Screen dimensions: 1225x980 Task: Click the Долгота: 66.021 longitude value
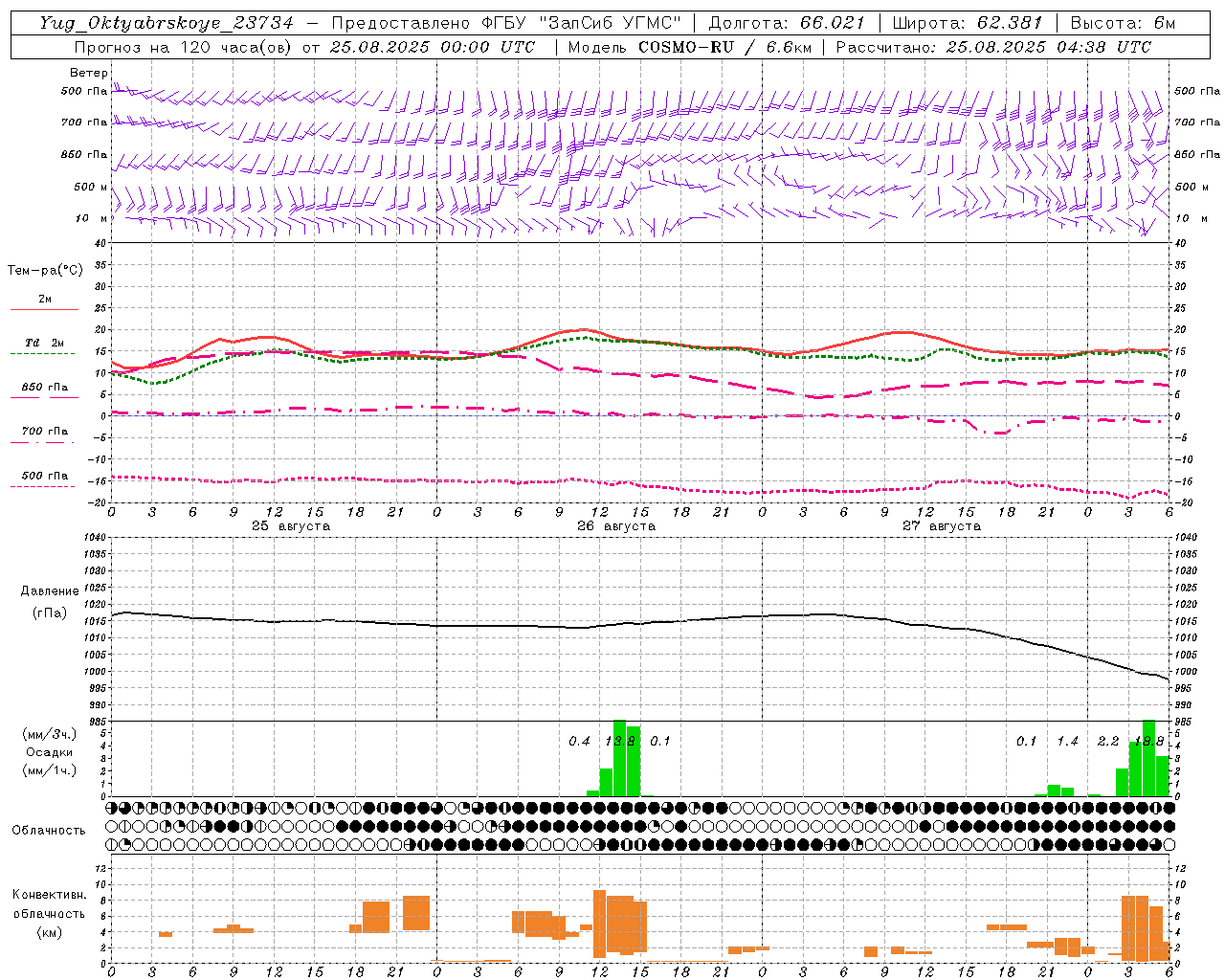[x=787, y=23]
